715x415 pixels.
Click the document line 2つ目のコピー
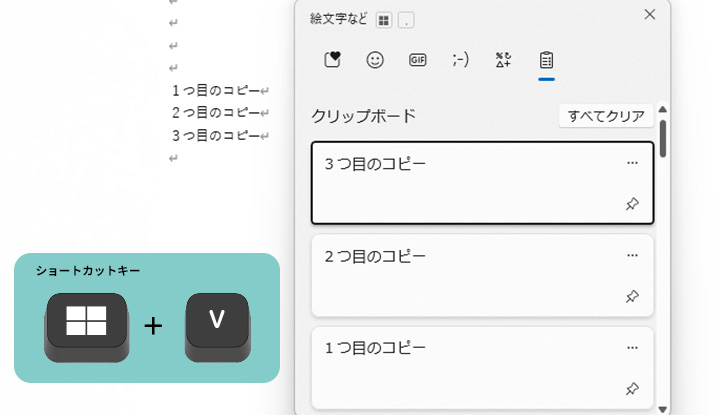216,113
